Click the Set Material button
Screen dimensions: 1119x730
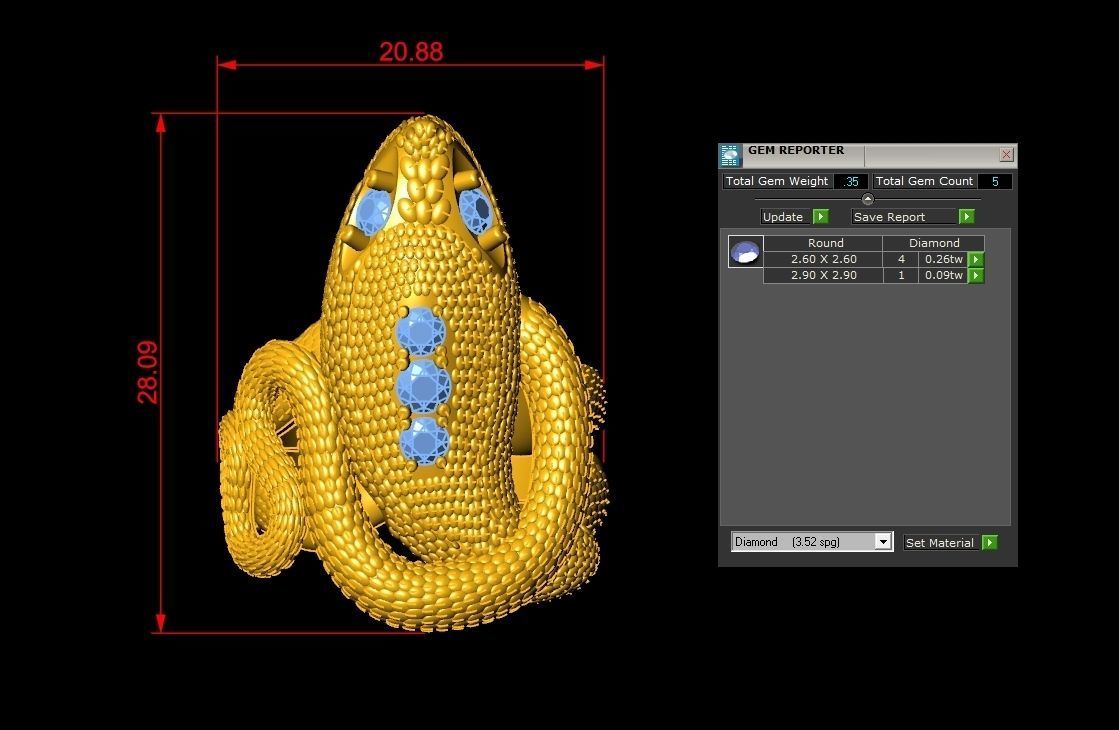[942, 542]
